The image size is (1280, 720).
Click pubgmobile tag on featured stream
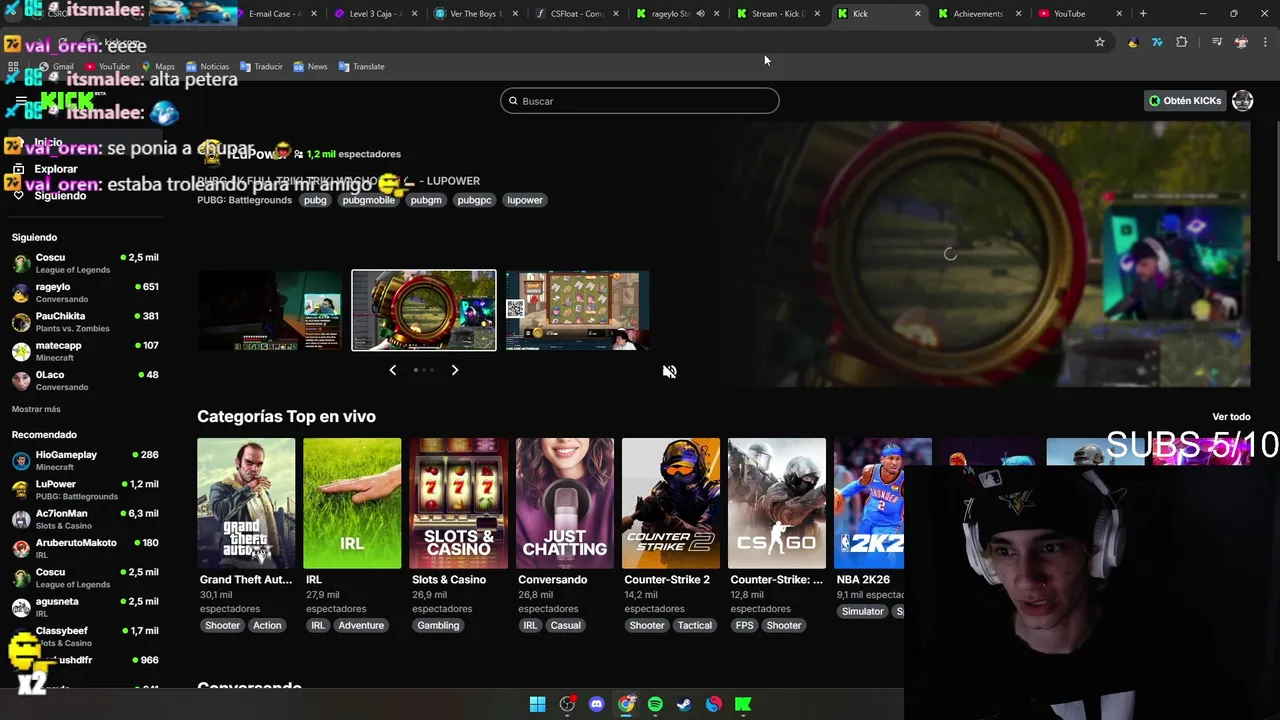[368, 200]
